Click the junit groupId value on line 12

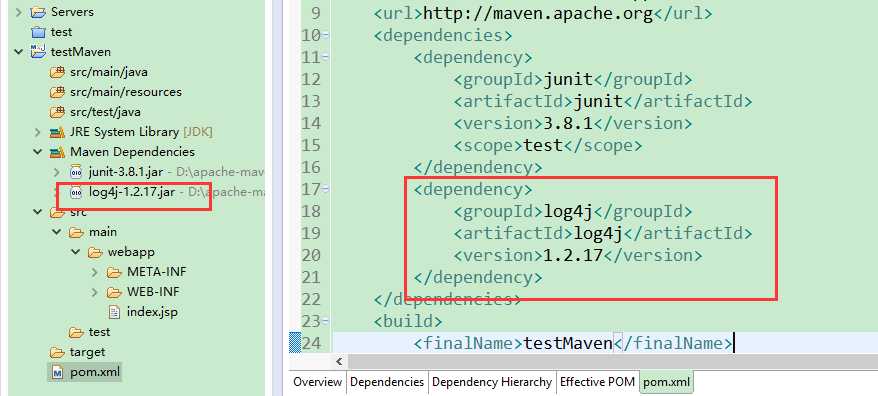(568, 80)
